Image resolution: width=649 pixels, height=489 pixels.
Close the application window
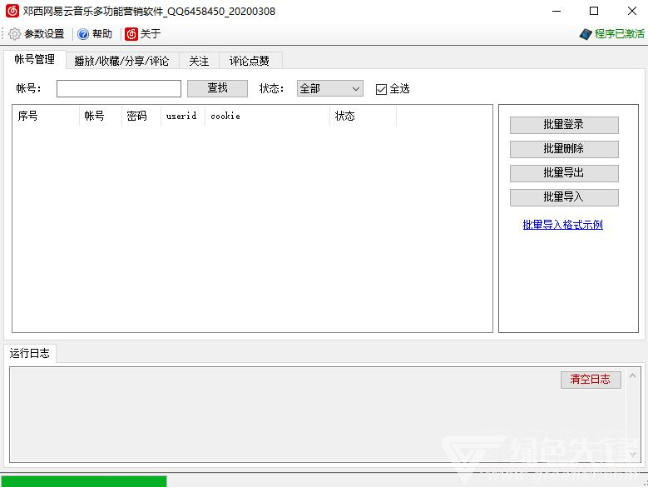632,11
